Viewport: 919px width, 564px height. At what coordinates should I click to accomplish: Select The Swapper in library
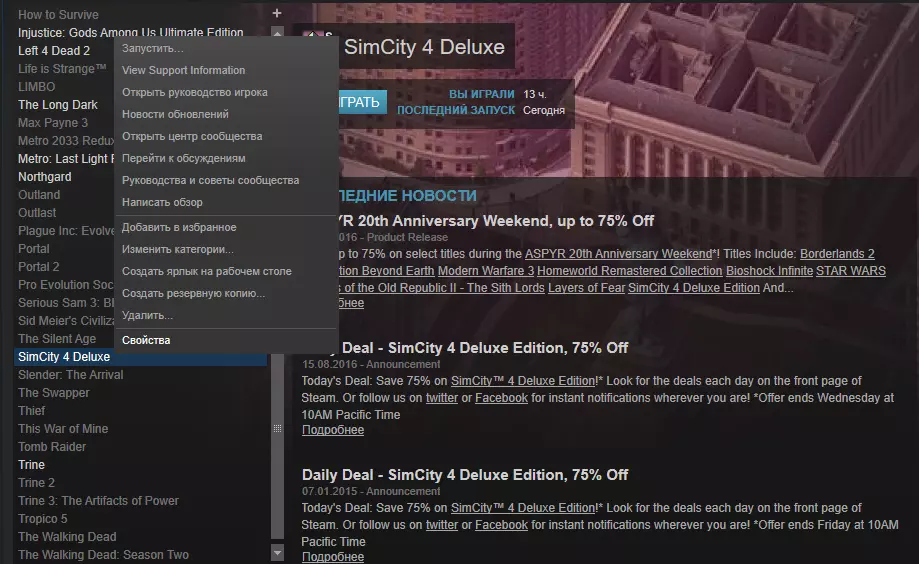(x=53, y=393)
